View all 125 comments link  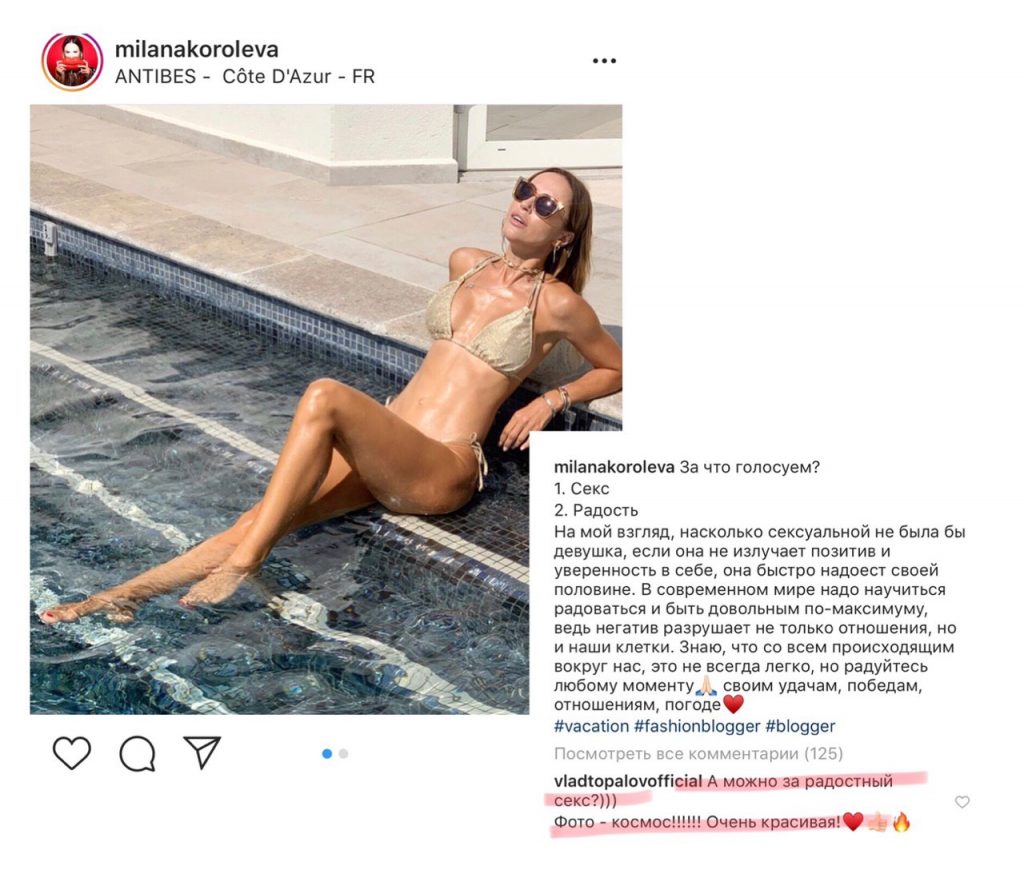(x=698, y=753)
